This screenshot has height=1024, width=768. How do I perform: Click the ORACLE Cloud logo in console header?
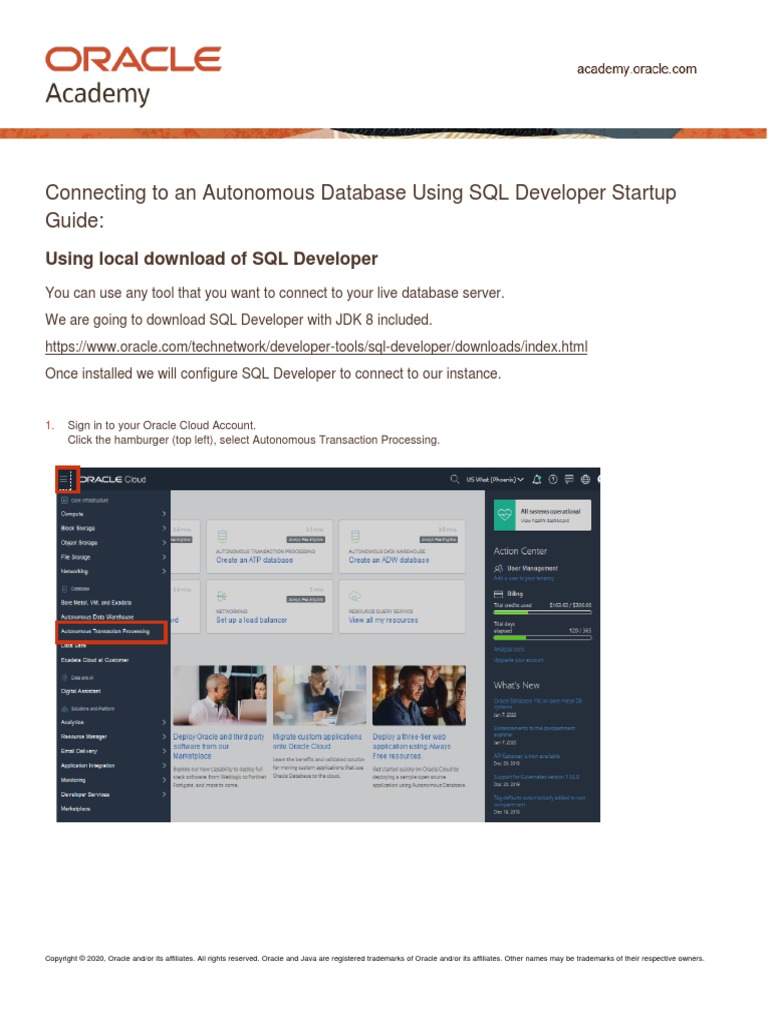tap(112, 479)
